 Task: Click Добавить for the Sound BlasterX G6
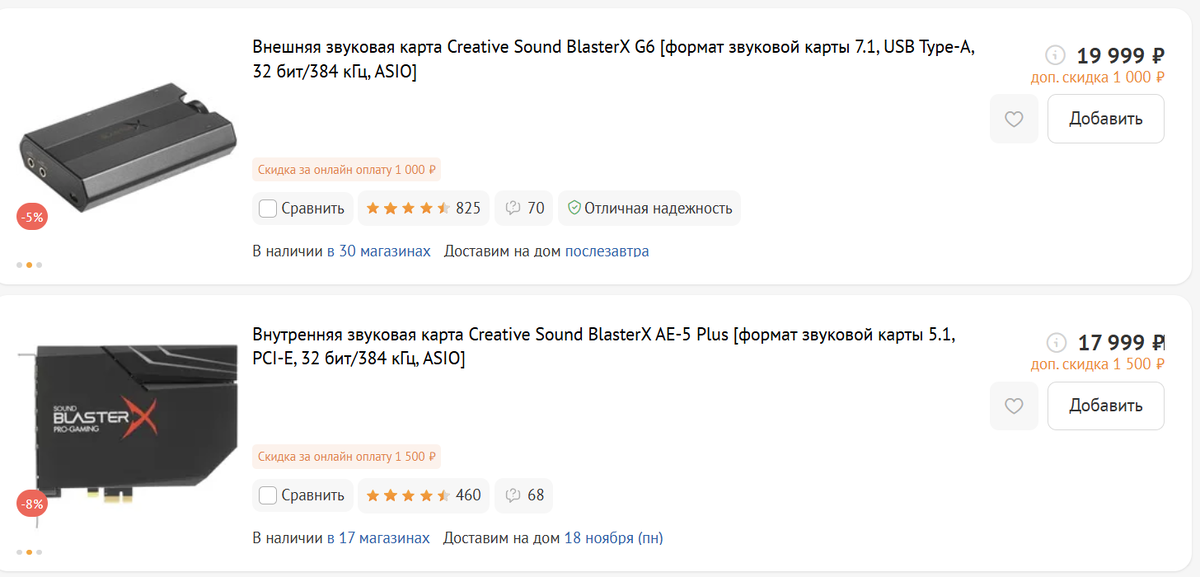(1105, 118)
